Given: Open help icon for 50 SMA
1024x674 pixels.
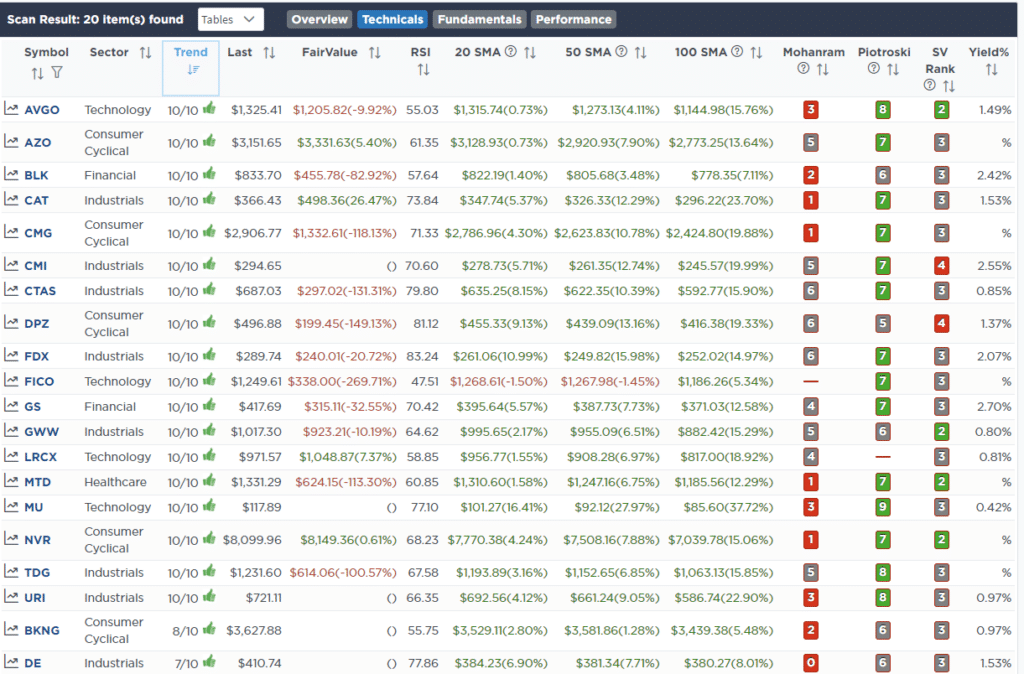Looking at the screenshot, I should coord(622,52).
